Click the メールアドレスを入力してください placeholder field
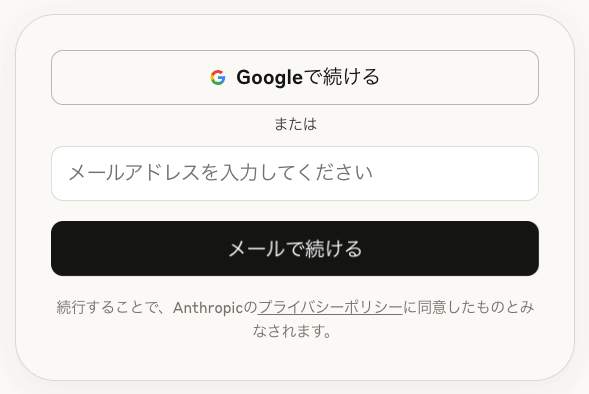This screenshot has height=394, width=589. click(x=295, y=174)
